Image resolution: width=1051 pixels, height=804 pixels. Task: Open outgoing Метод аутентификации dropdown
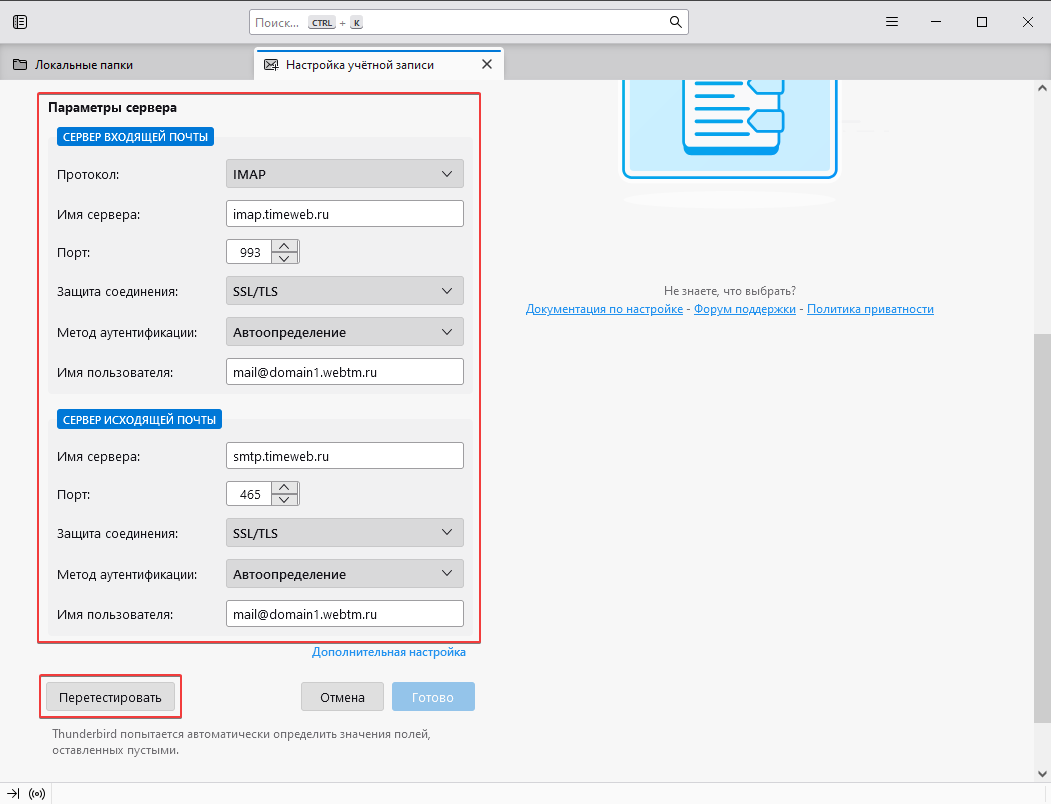click(x=345, y=574)
